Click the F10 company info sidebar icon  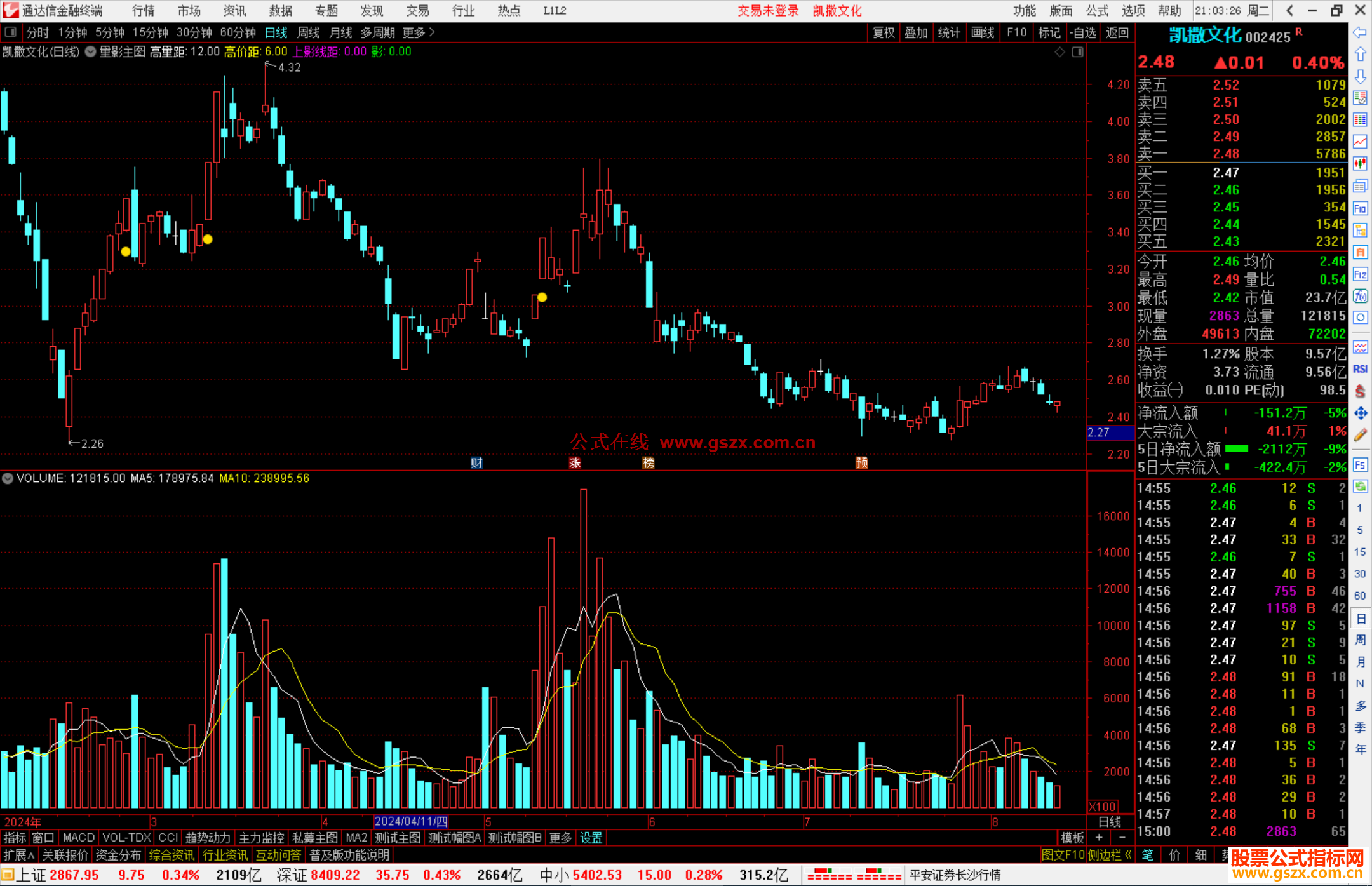(x=1360, y=208)
